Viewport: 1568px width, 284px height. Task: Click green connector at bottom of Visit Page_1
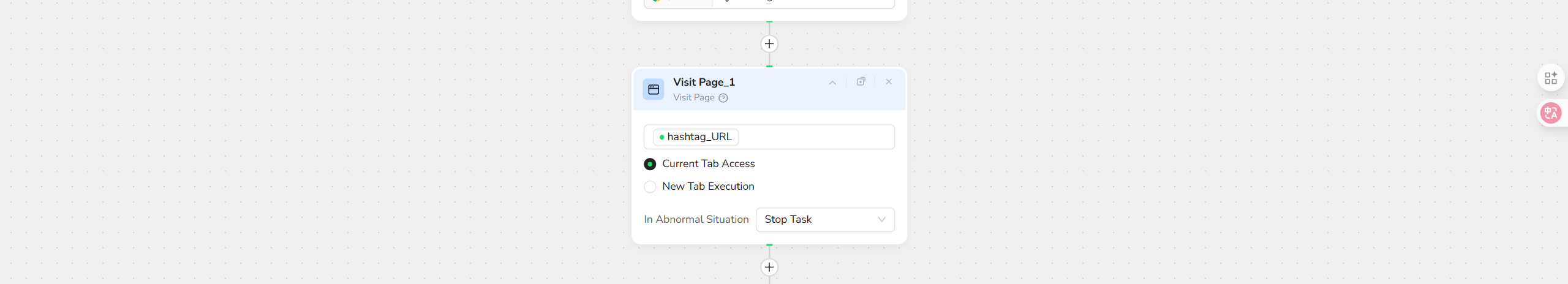click(x=769, y=245)
